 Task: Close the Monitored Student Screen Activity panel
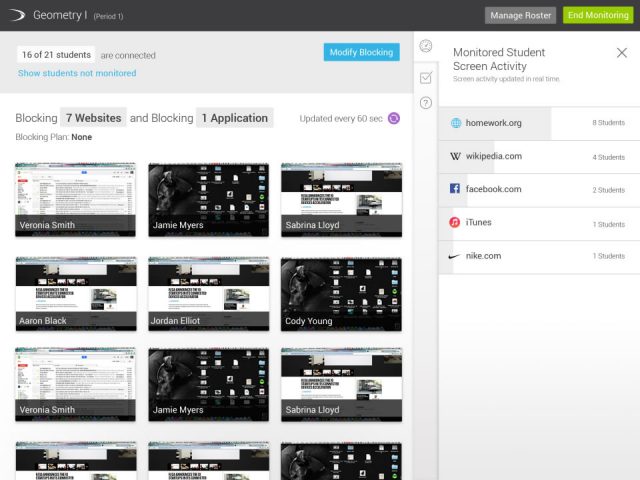(x=621, y=53)
